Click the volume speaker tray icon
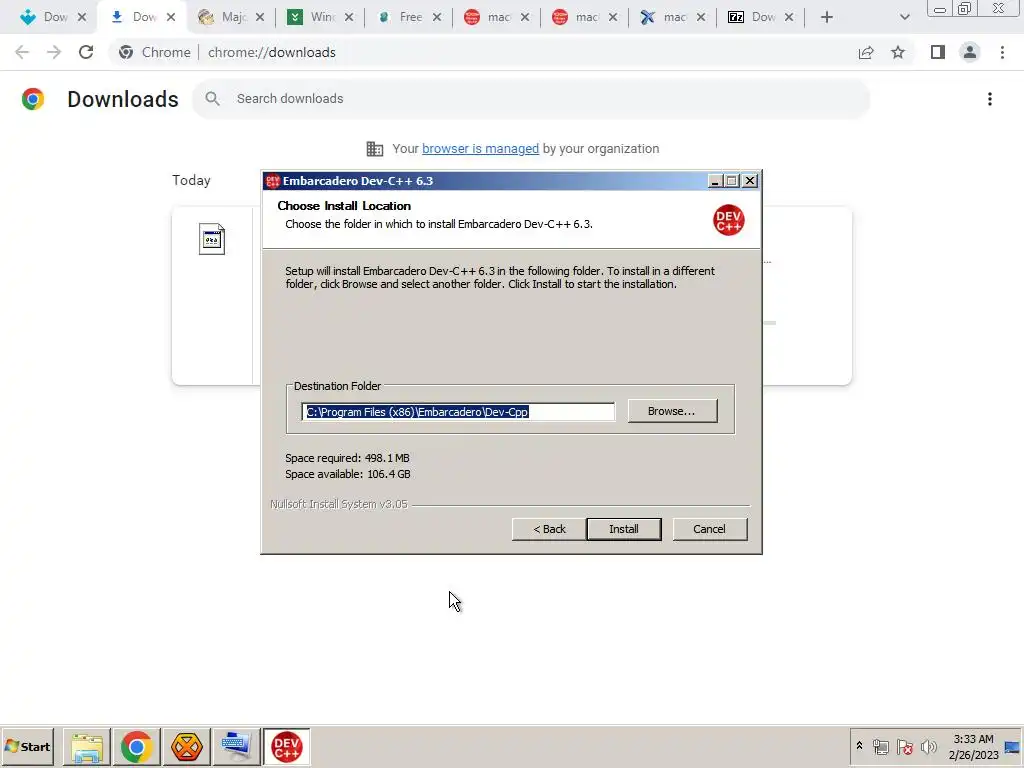Screen dimensions: 1024x768 [x=928, y=746]
